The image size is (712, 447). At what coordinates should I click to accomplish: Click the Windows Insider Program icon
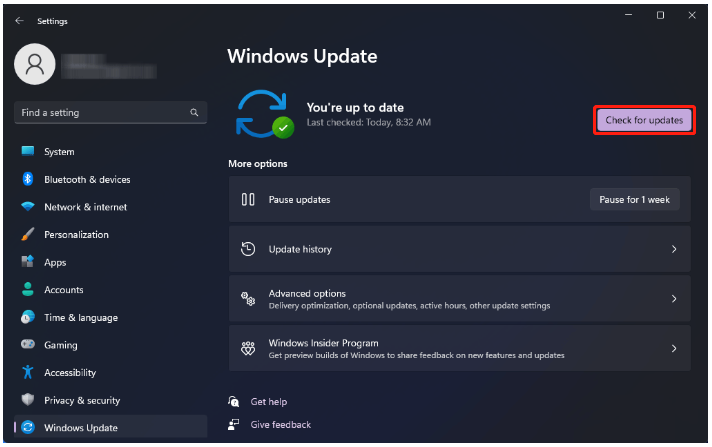click(x=248, y=348)
